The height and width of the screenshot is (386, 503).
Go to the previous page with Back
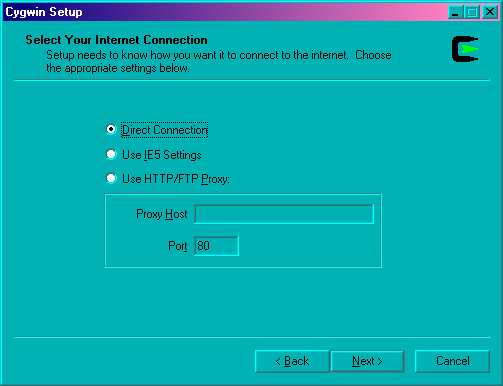point(292,361)
